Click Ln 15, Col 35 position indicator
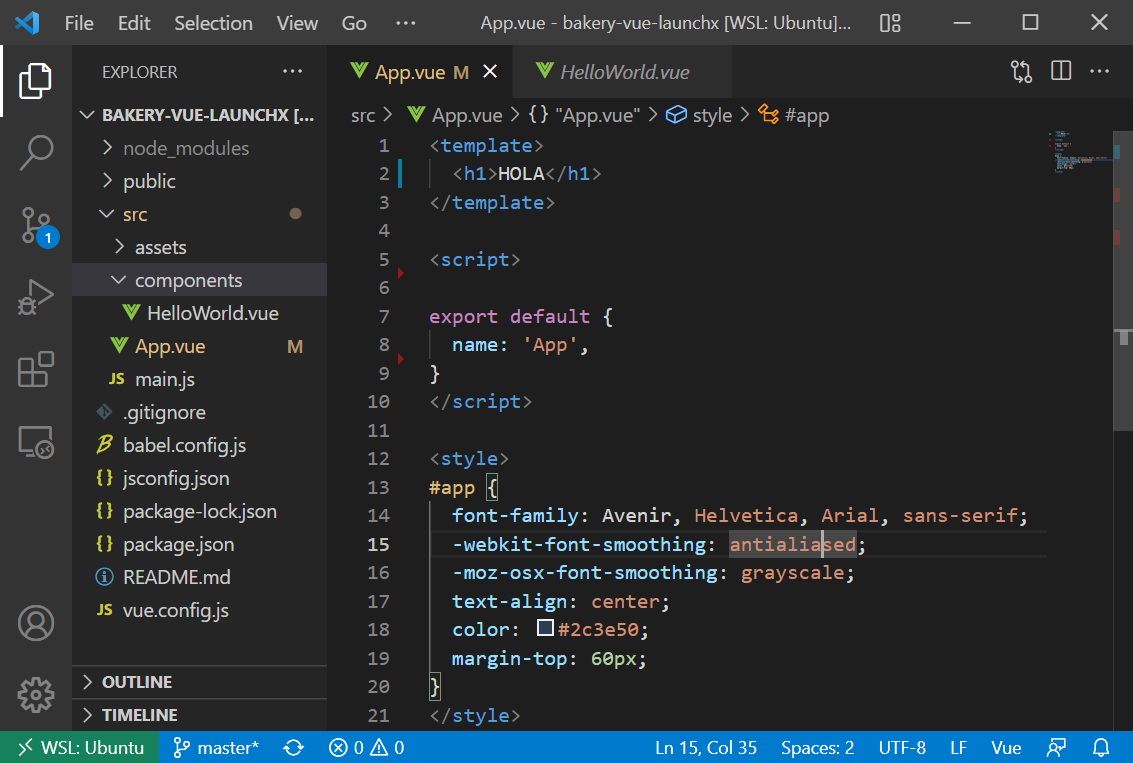Screen dimensions: 1133x763 pos(706,748)
